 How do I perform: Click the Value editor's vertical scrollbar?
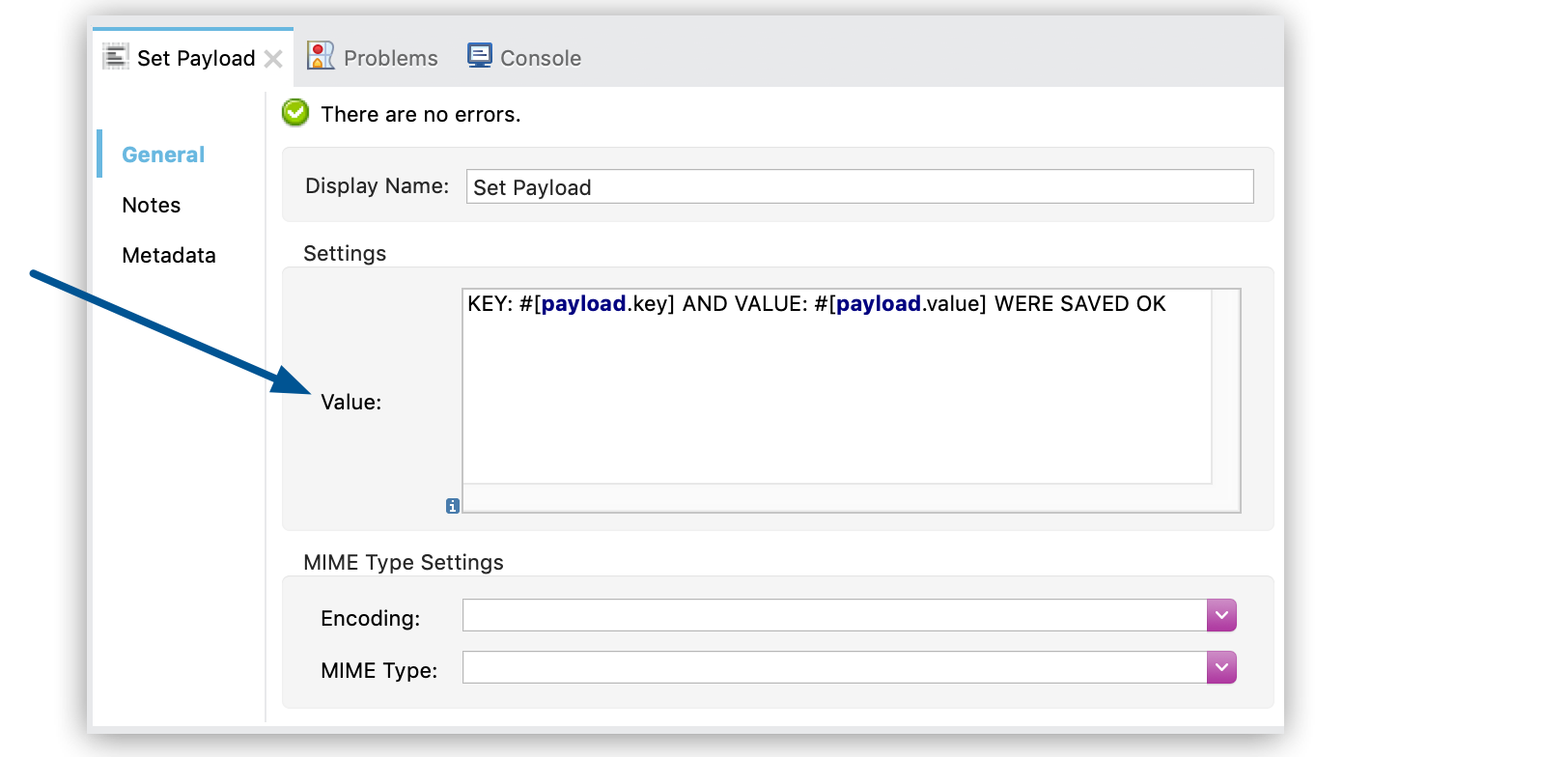[x=1225, y=386]
